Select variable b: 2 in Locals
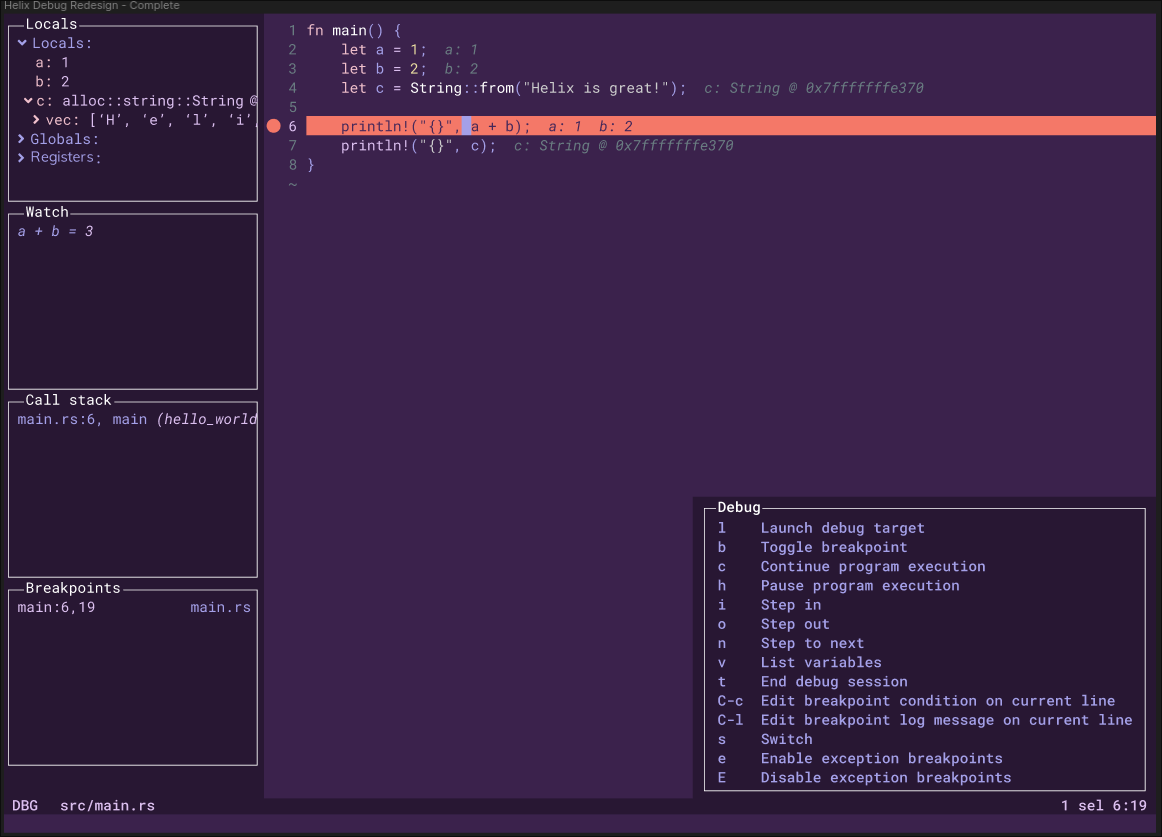1162x837 pixels. coord(52,82)
